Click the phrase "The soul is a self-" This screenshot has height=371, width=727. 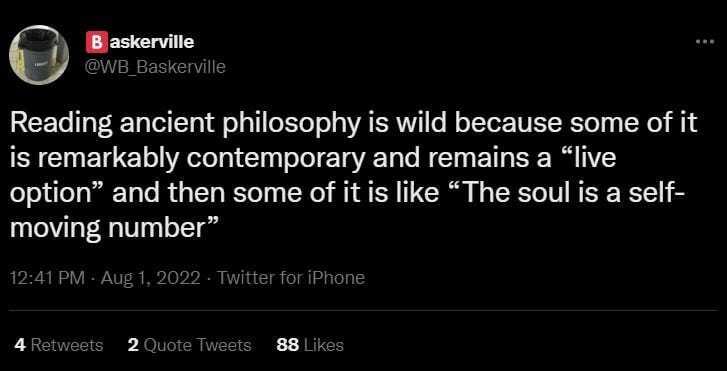point(564,192)
